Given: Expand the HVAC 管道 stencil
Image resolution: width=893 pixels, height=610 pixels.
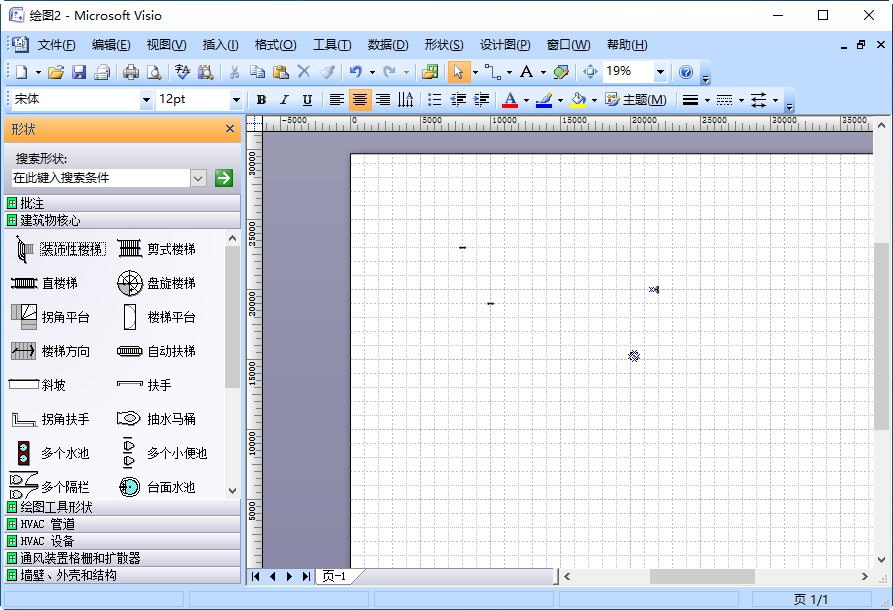Looking at the screenshot, I should 122,524.
